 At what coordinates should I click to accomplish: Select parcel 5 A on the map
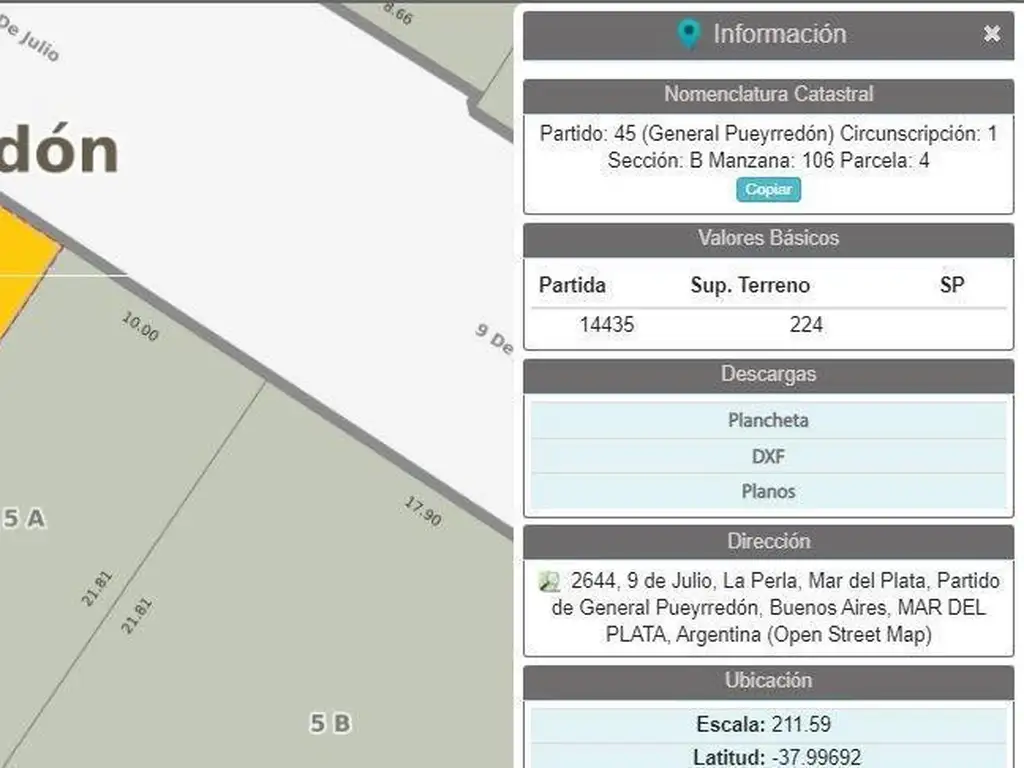click(x=24, y=518)
